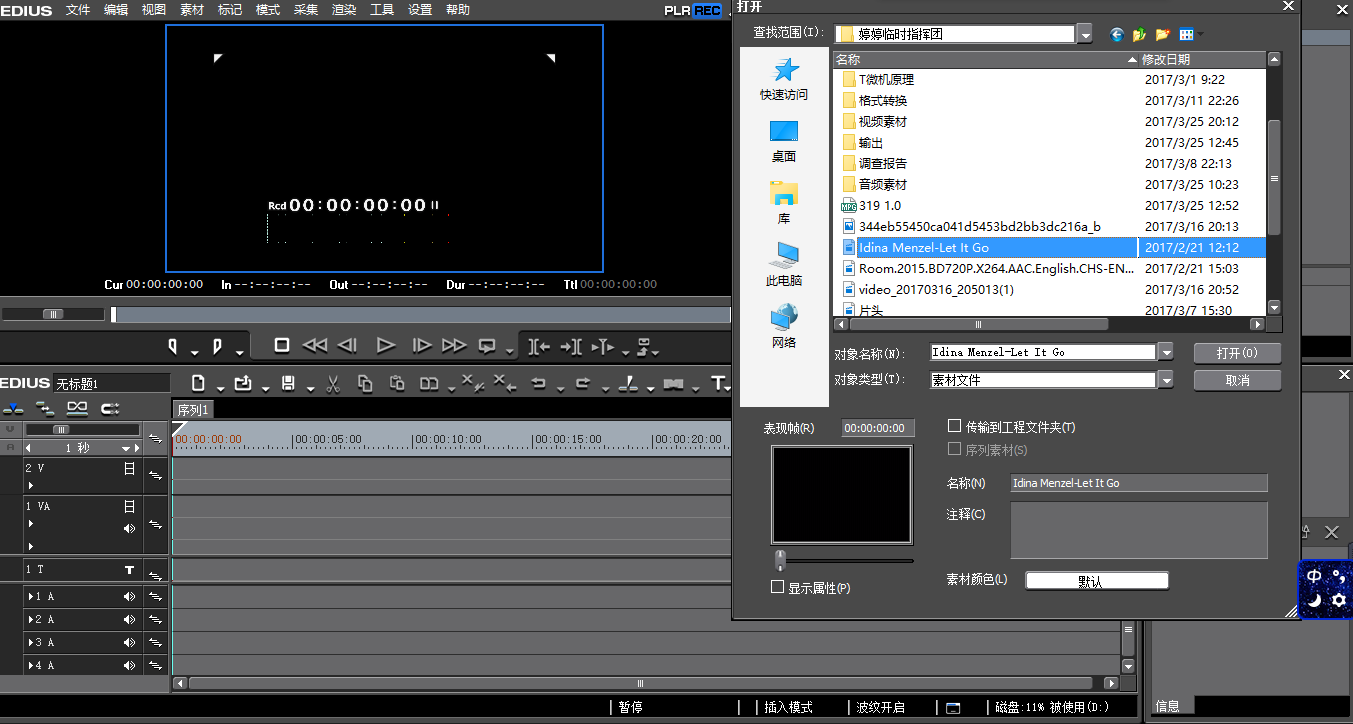Screen dimensions: 1353x724
Task: Click the Undo arrow icon
Action: [538, 383]
